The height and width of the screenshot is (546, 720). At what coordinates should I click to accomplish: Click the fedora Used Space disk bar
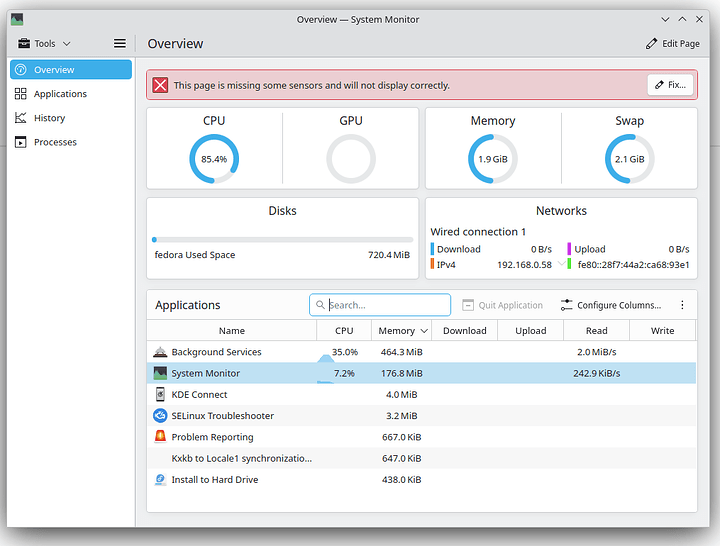282,240
